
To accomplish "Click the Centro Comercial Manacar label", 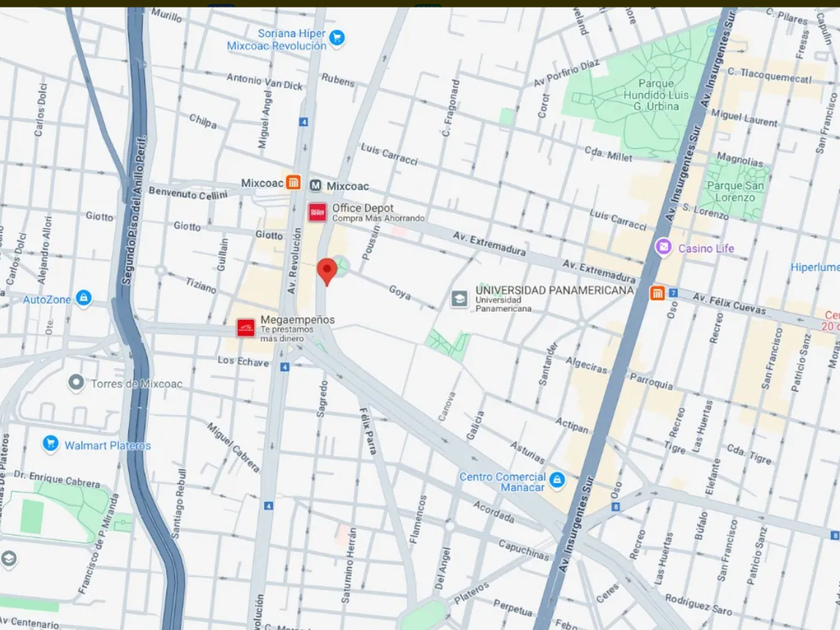I will click(502, 482).
